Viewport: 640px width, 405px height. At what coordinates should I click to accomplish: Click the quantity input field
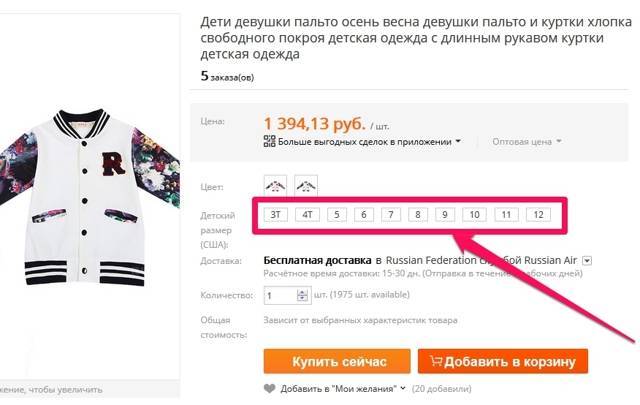click(281, 295)
